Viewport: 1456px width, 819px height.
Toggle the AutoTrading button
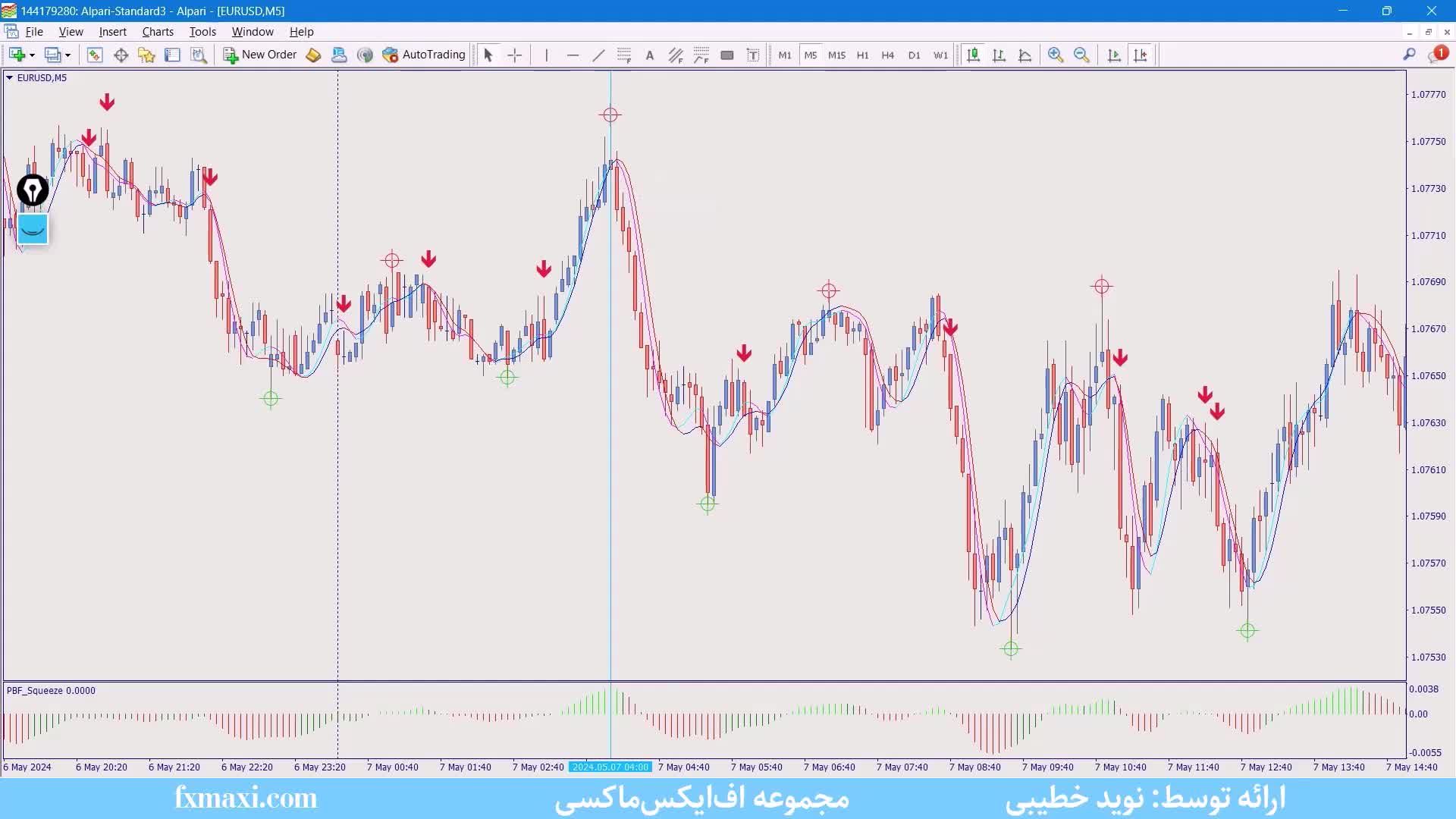(424, 55)
